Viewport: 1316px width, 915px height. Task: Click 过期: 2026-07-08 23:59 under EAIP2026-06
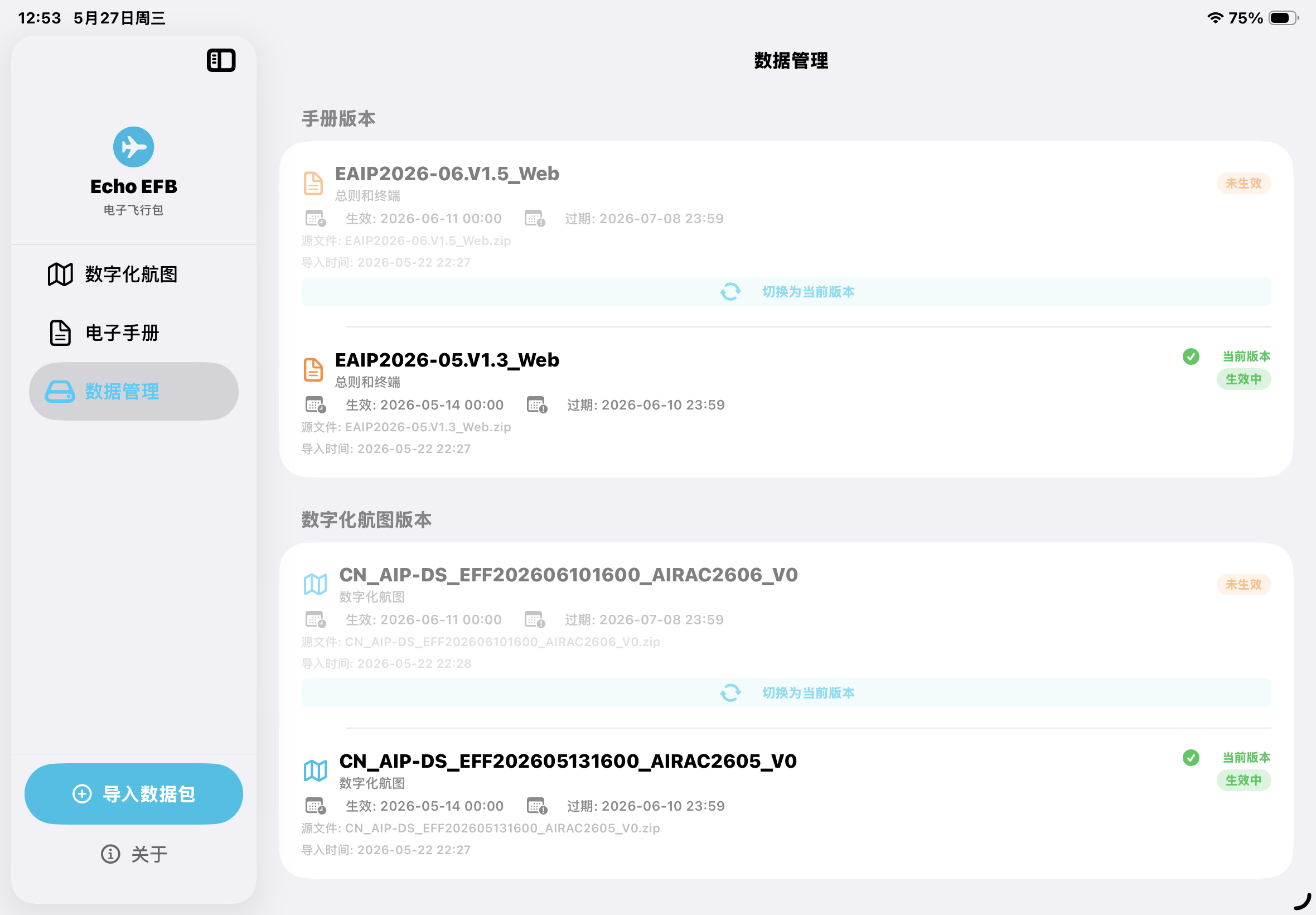point(645,219)
